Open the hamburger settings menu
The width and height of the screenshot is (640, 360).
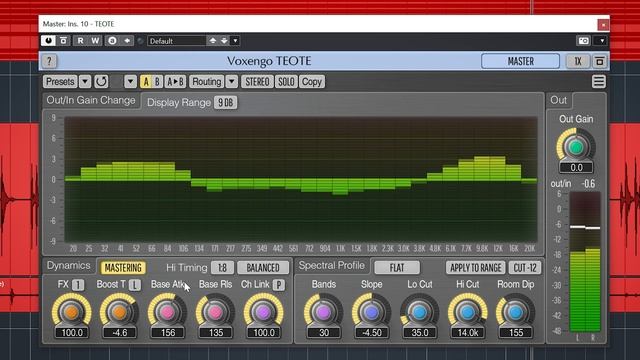[x=599, y=82]
